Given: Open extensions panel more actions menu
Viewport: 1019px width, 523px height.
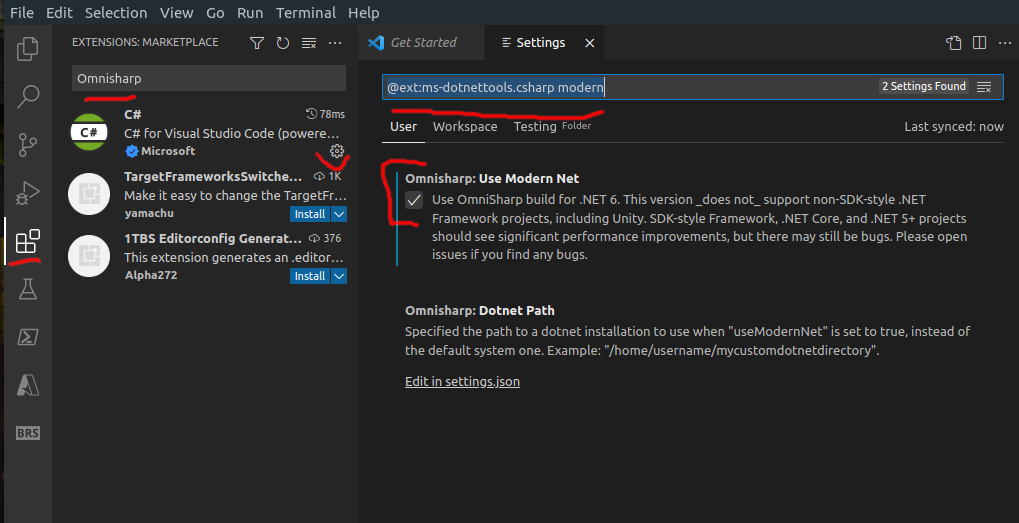Looking at the screenshot, I should click(x=335, y=43).
